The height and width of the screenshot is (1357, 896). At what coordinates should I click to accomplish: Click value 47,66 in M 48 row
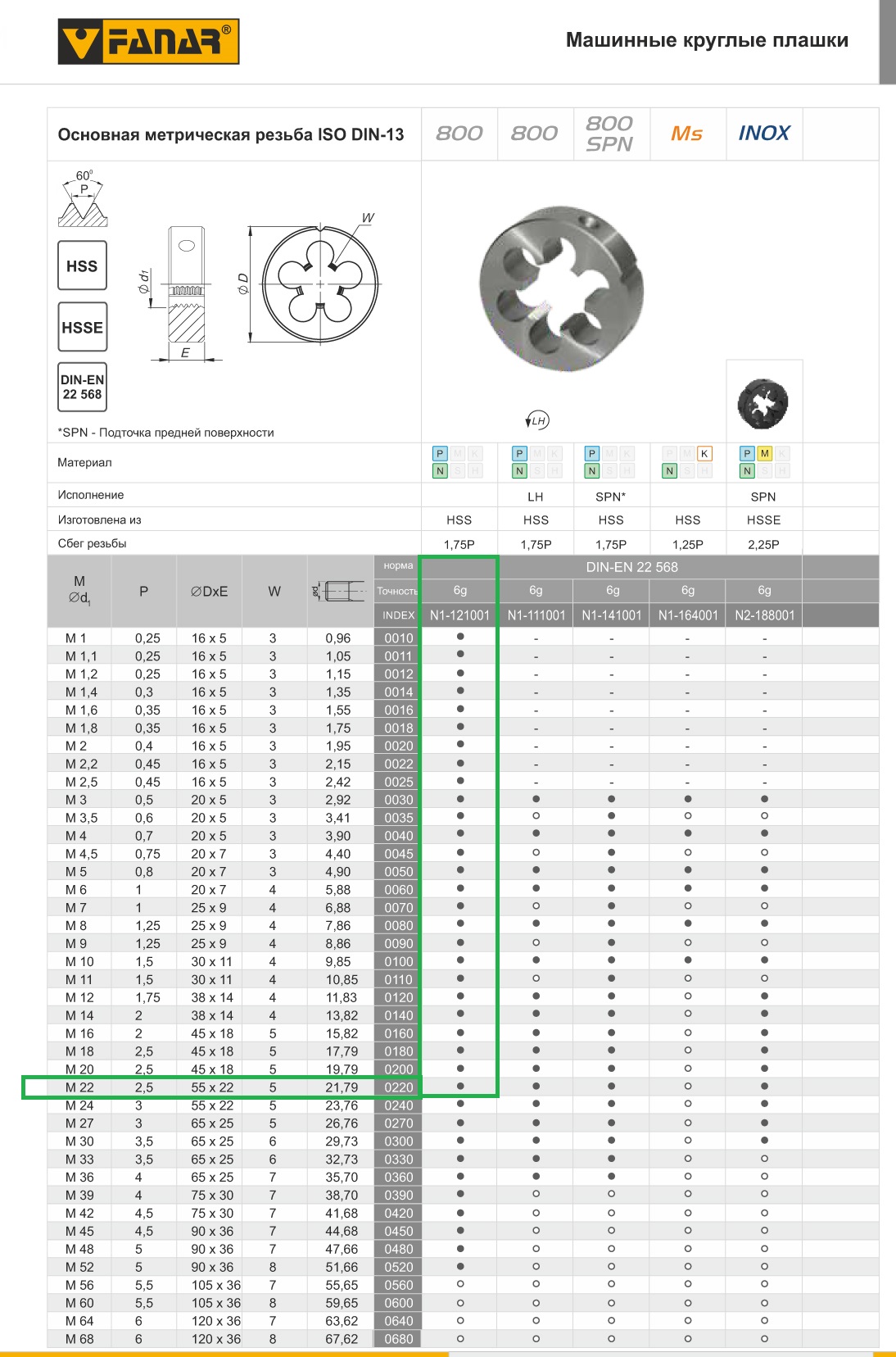point(342,1249)
